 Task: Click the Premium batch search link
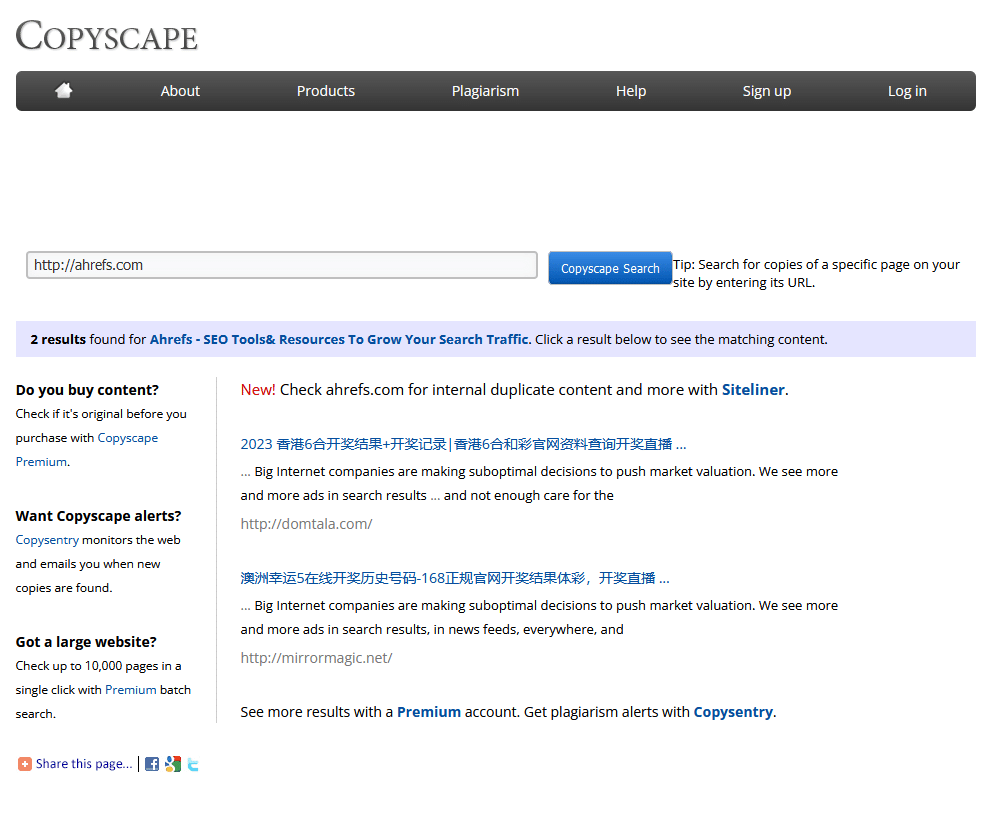click(x=131, y=690)
